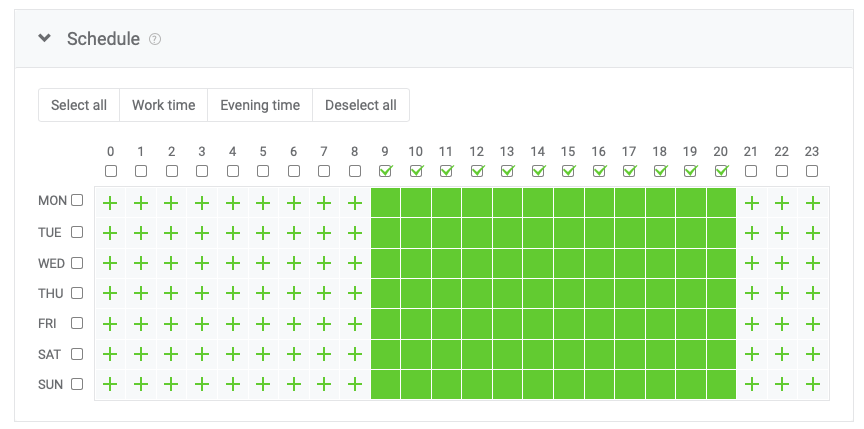864x429 pixels.
Task: Add Saturday hour 3 plus cell
Action: (x=202, y=354)
